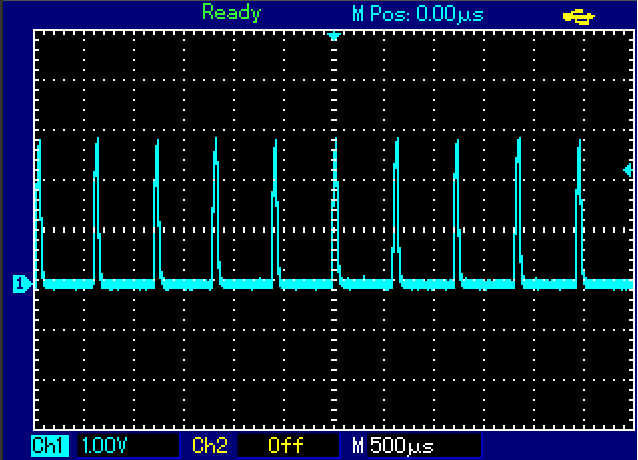Select the Ch2 channel label
The width and height of the screenshot is (638, 460).
pos(210,445)
